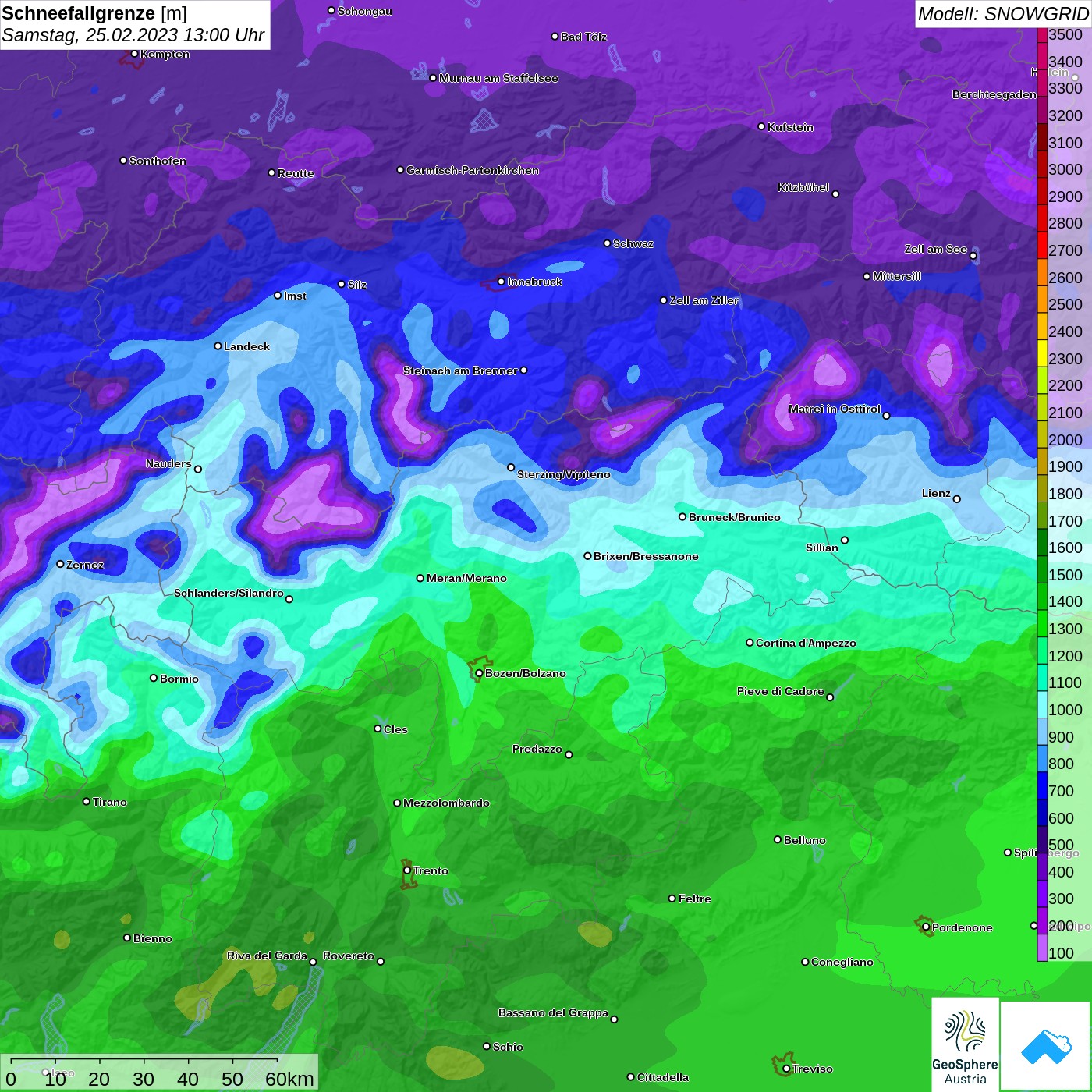Screen dimensions: 1092x1092
Task: Click the Treviso city marker
Action: pyautogui.click(x=786, y=1069)
